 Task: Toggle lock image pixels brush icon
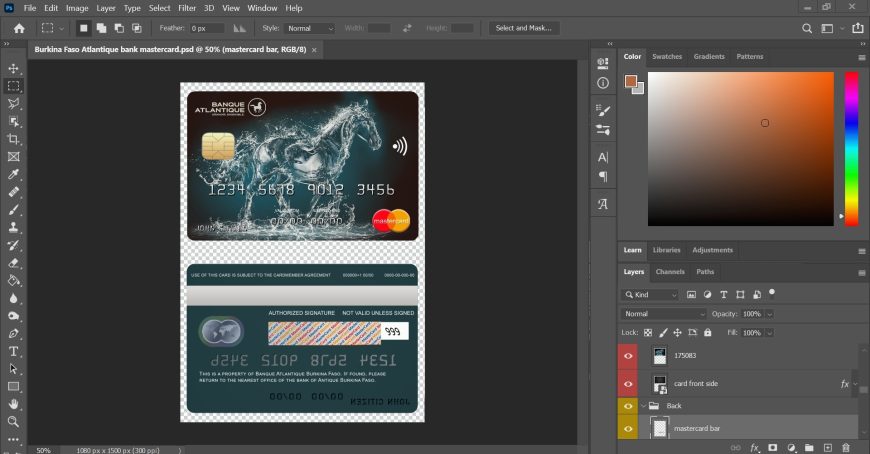[663, 332]
